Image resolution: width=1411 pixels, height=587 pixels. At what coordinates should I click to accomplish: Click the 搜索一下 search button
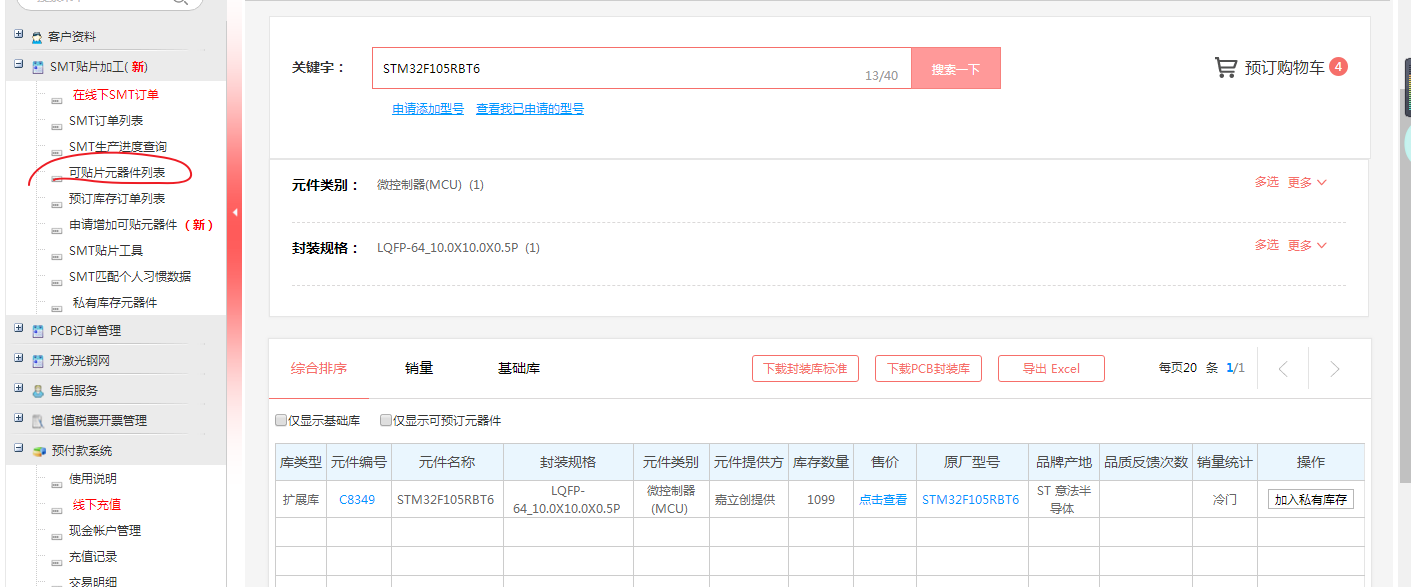[x=955, y=68]
